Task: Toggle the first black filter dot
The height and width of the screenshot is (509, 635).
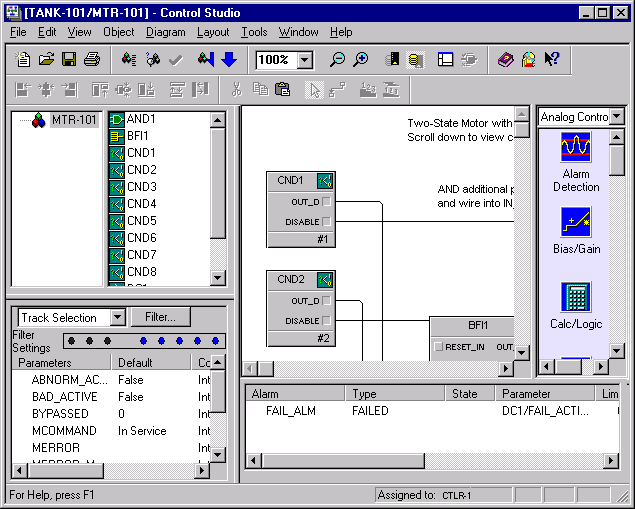Action: pos(72,341)
